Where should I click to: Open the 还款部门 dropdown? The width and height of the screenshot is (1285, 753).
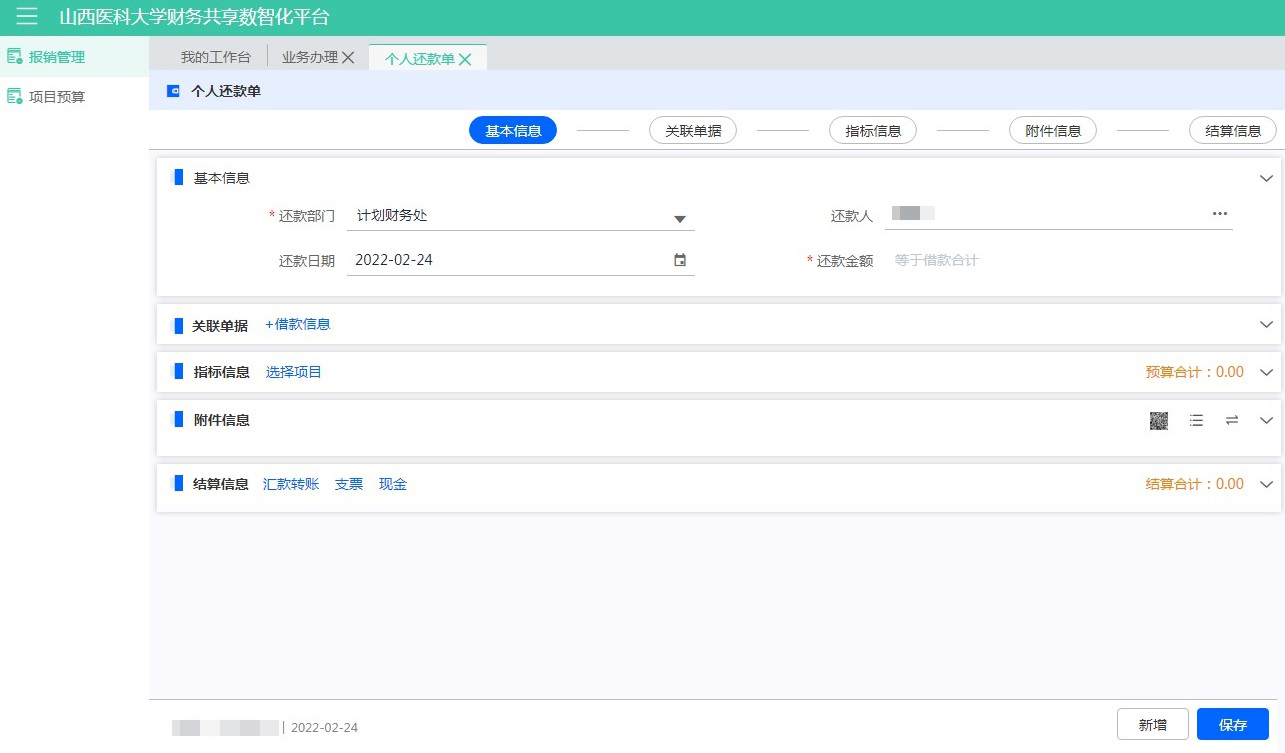pyautogui.click(x=679, y=219)
